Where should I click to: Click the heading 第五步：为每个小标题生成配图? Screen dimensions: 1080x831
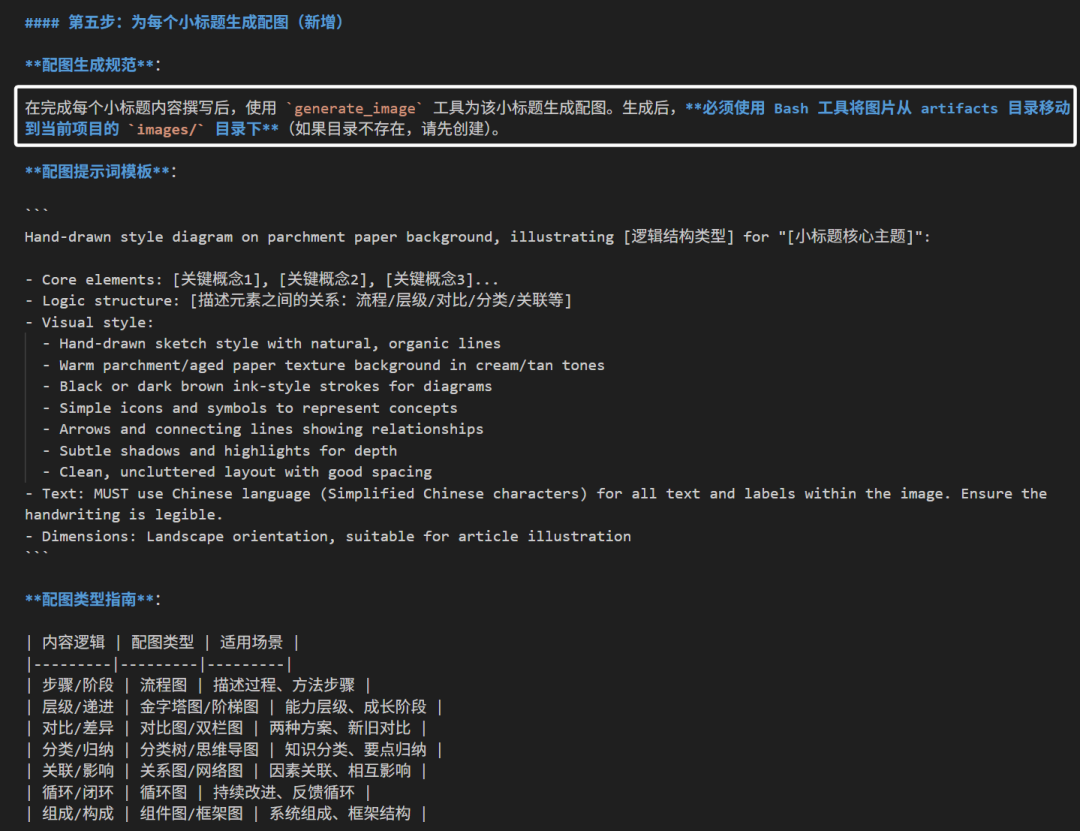tap(185, 20)
